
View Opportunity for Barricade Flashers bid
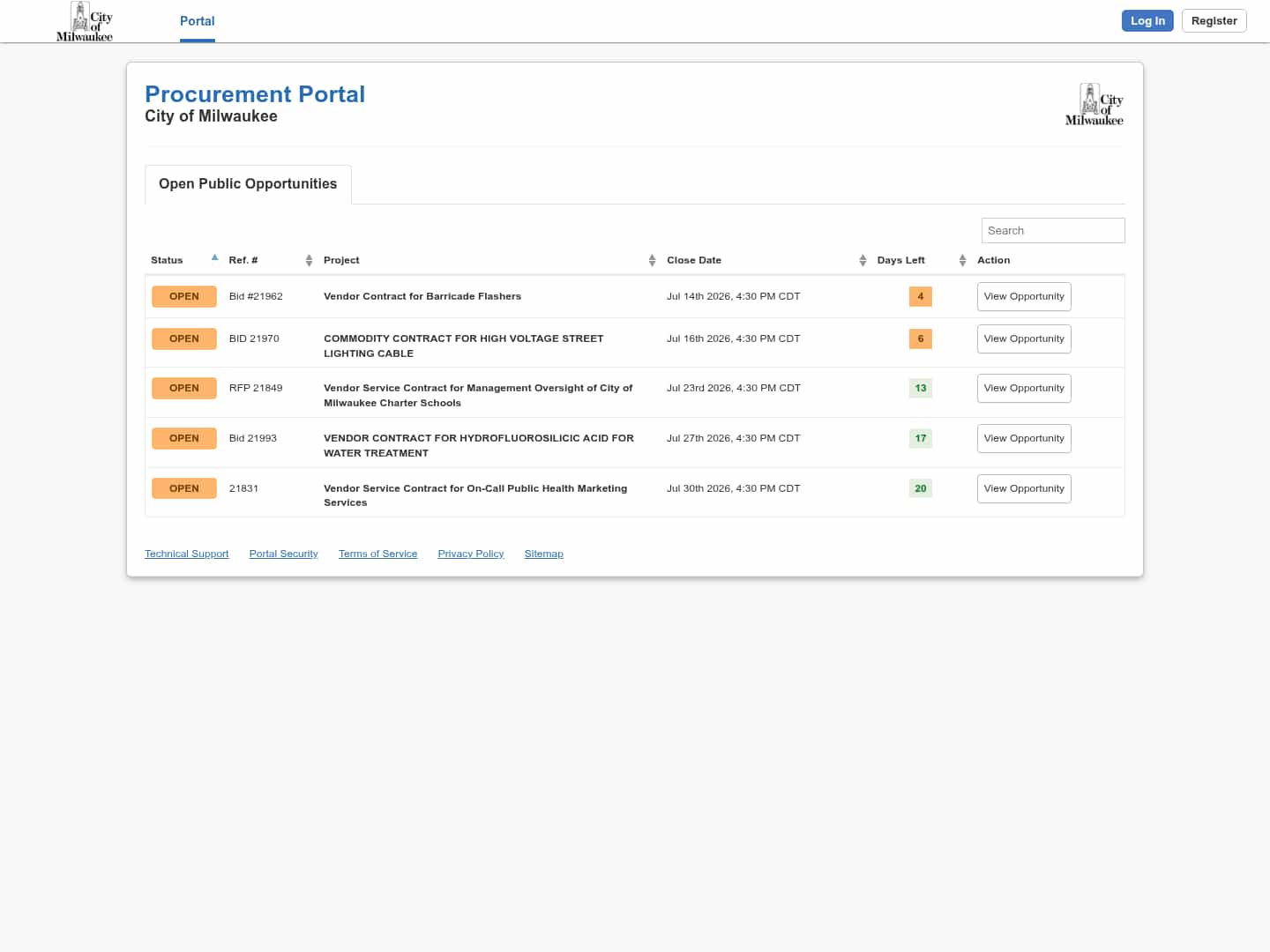[1024, 297]
